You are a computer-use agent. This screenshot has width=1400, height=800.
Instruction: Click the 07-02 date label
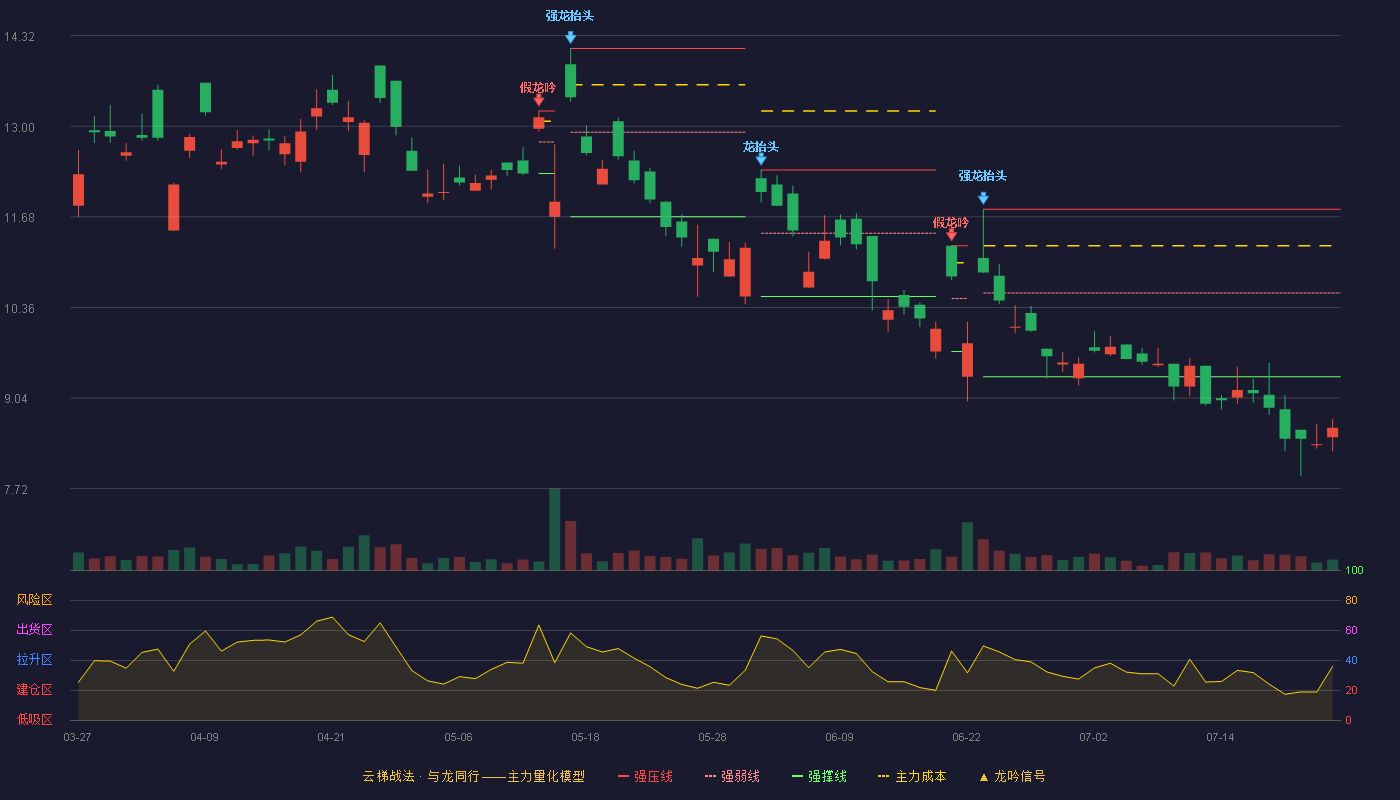click(1093, 737)
